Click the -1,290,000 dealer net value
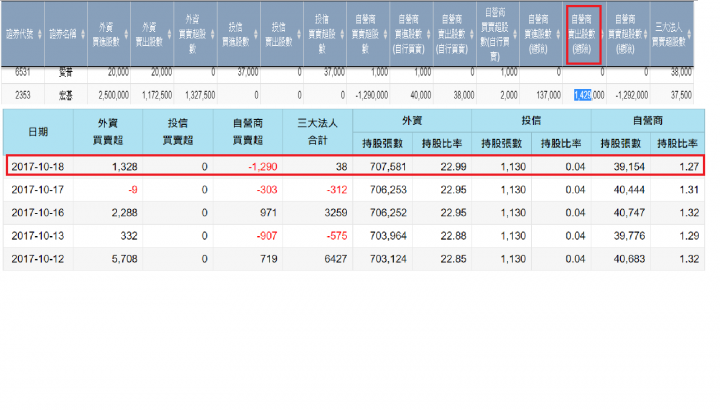Image resolution: width=720 pixels, height=410 pixels. [x=372, y=95]
